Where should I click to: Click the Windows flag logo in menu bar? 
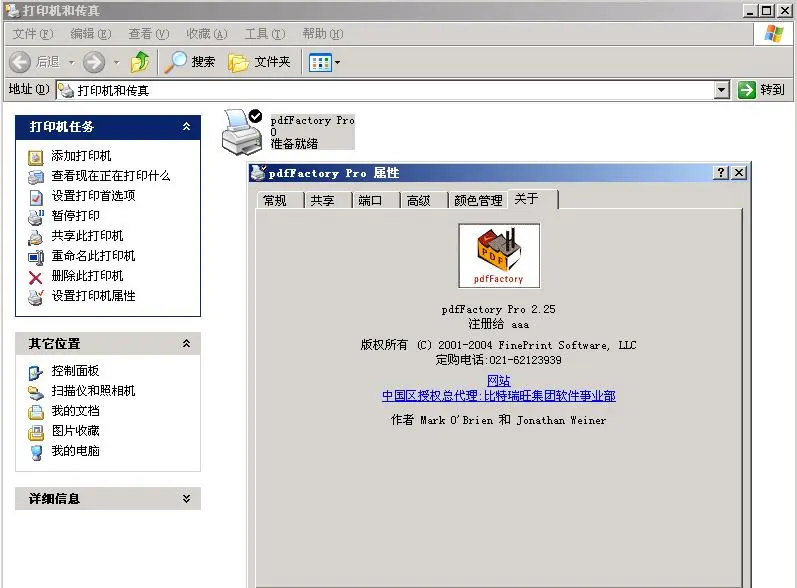[774, 34]
